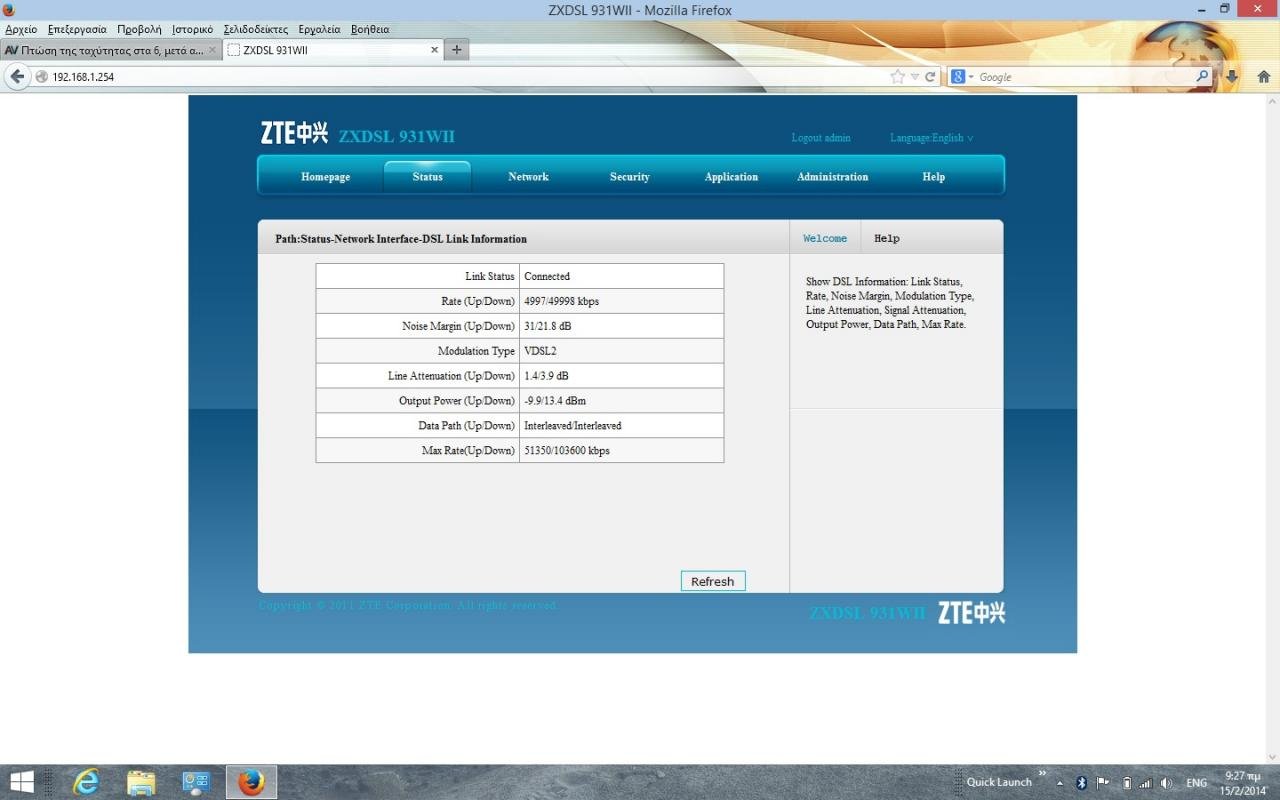Screen dimensions: 1280x800
Task: Select the modulation type value VDSL2
Action: [x=540, y=351]
